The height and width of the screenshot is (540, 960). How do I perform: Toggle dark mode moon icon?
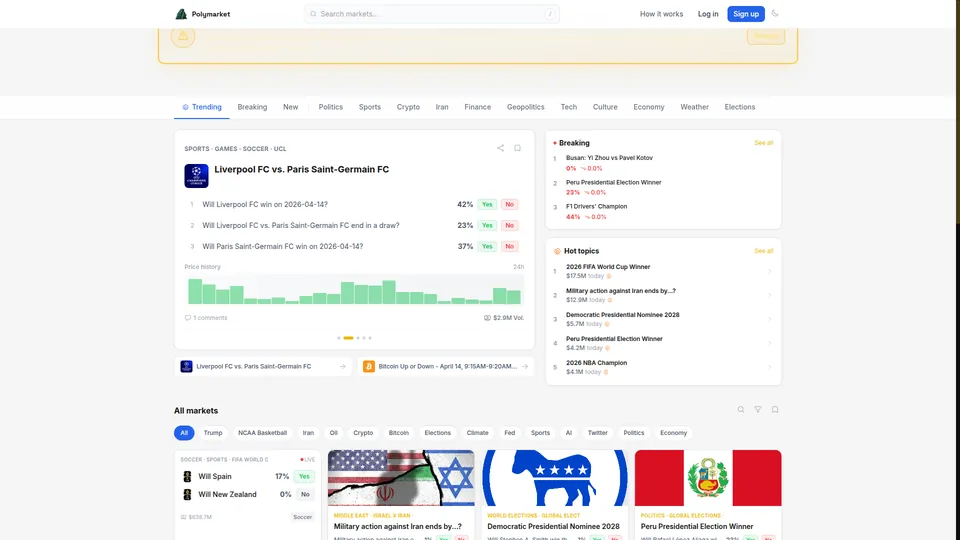(774, 13)
